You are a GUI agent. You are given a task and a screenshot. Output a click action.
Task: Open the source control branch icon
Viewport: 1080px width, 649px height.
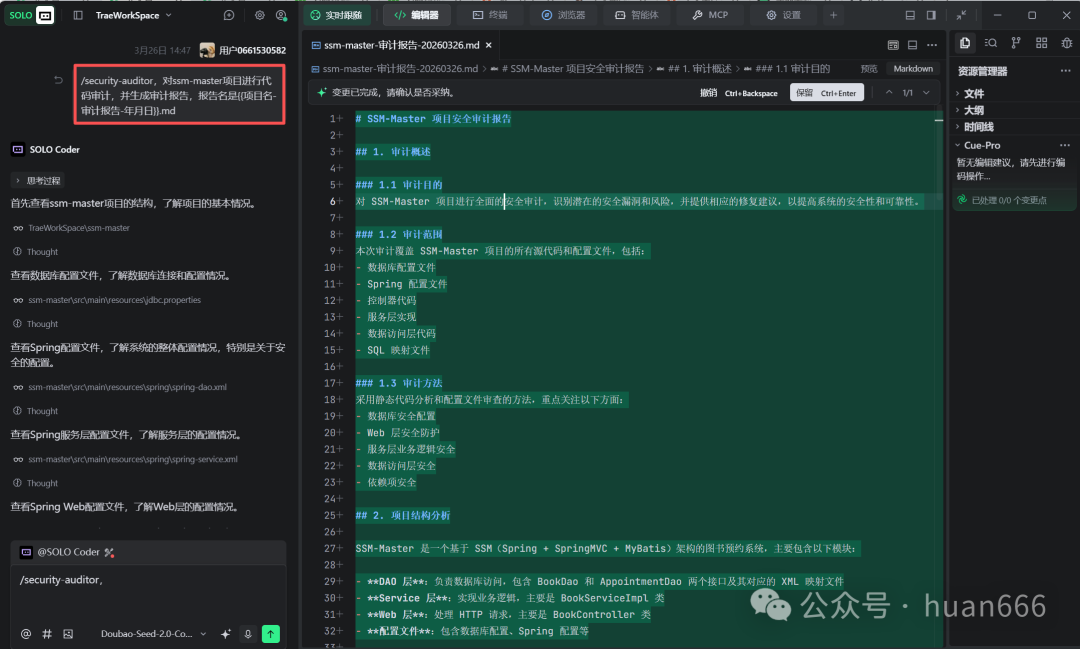1016,42
